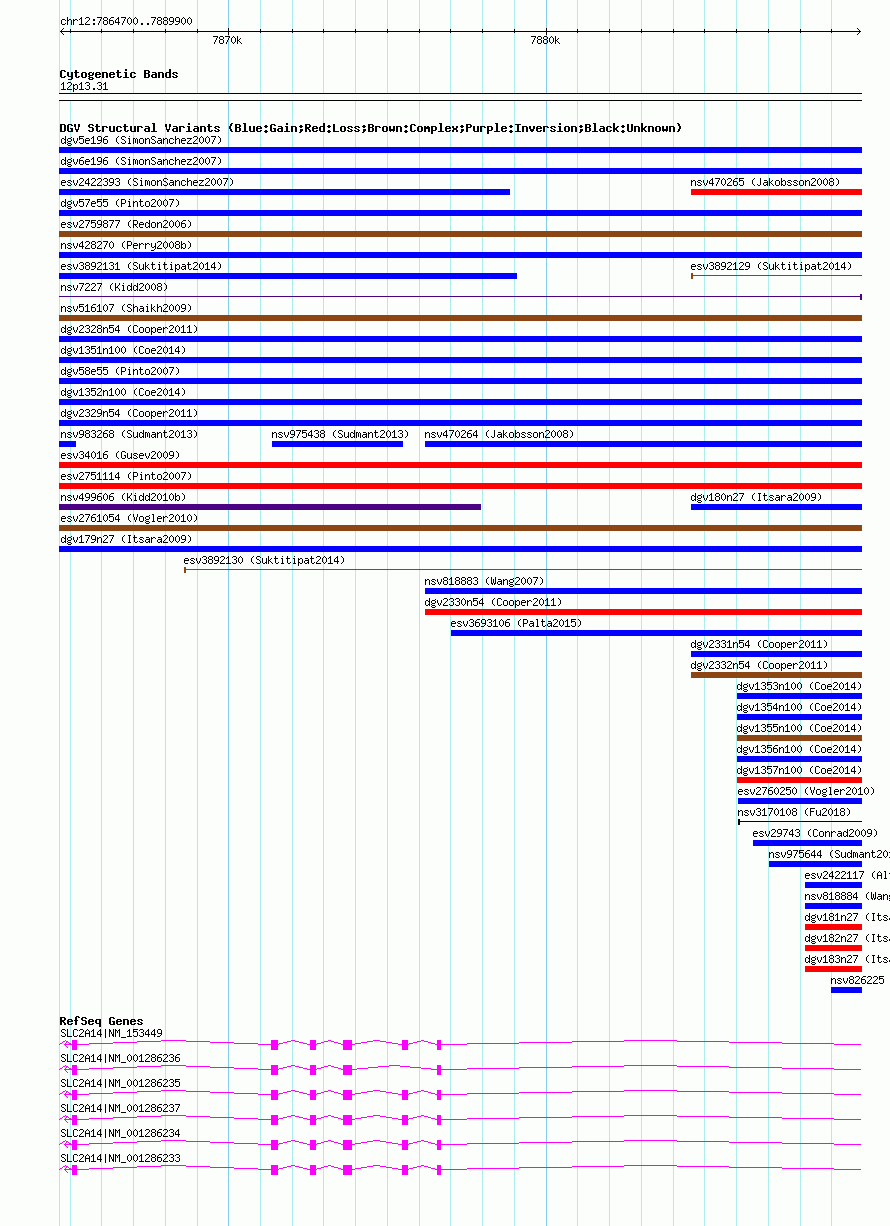Viewport: 890px width, 1226px height.
Task: Open the esv2422117 variant label
Action: point(847,875)
